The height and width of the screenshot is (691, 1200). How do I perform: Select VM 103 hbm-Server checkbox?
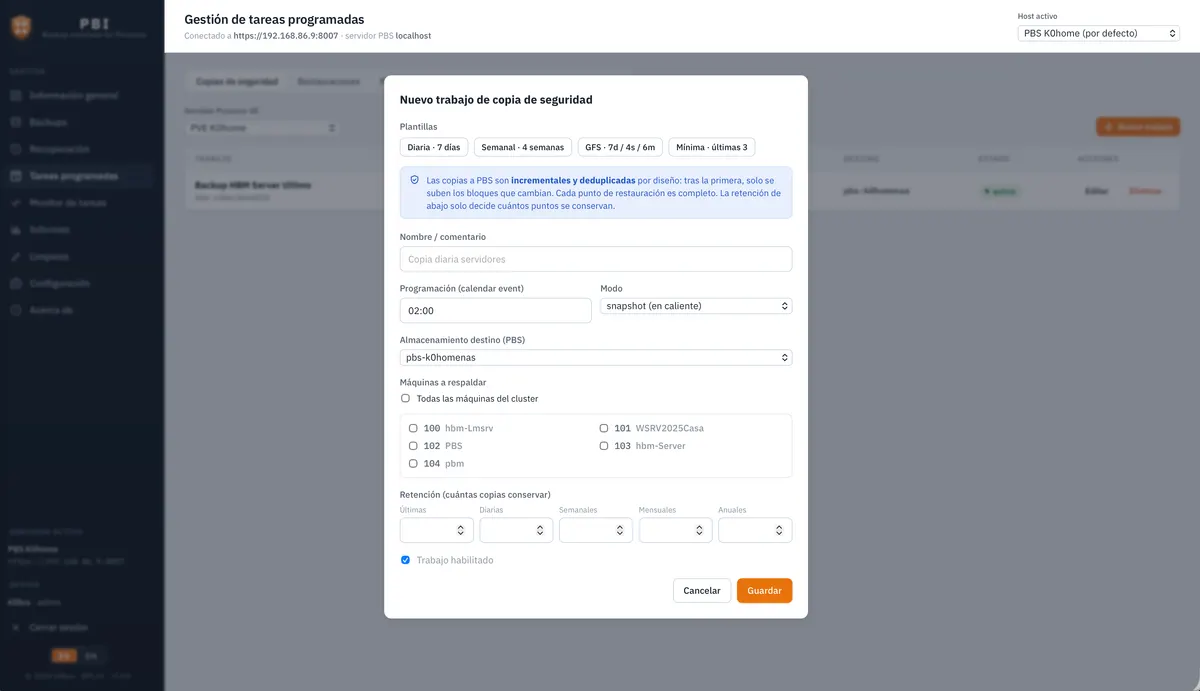point(604,446)
